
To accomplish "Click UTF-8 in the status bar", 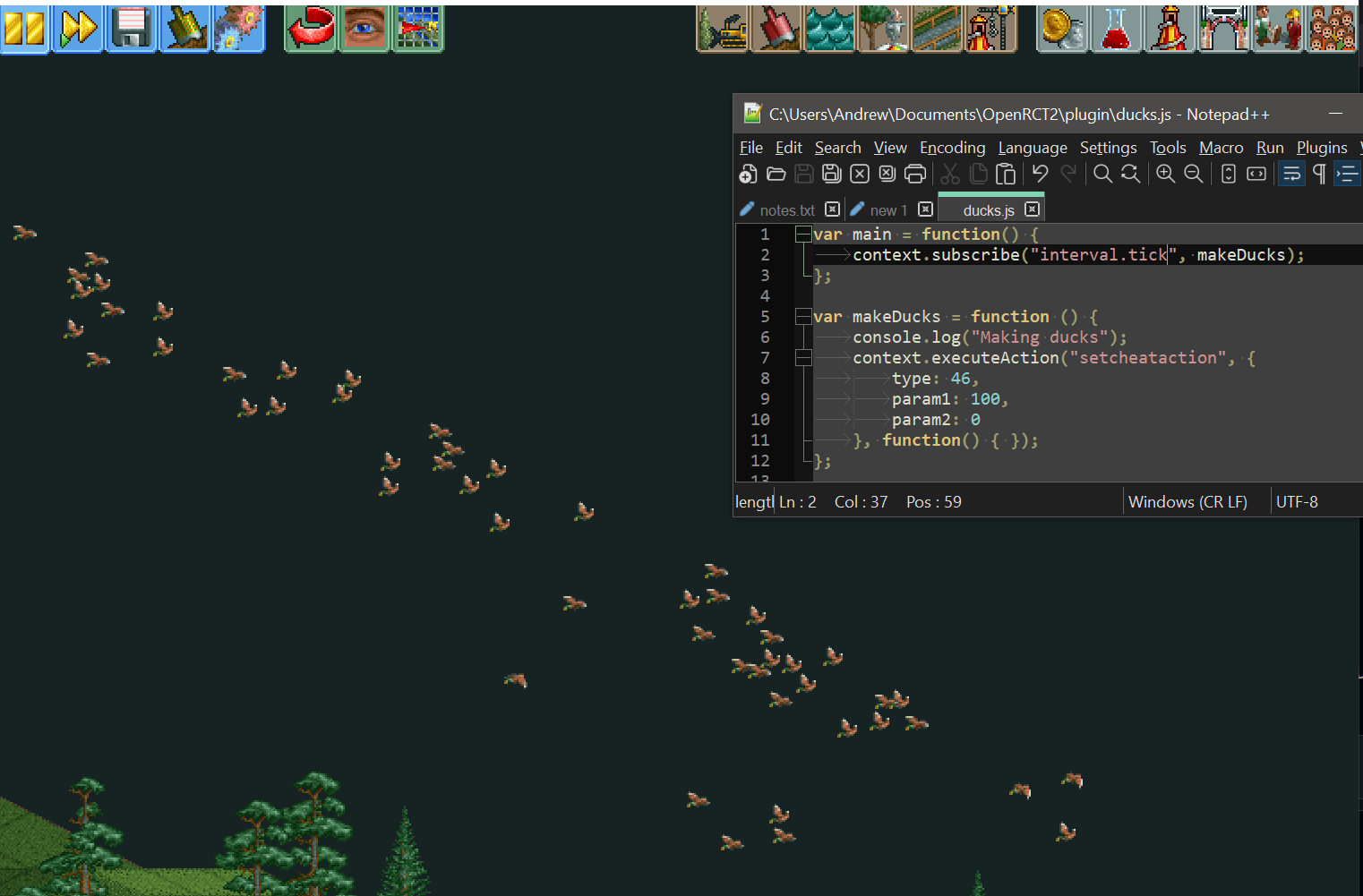I will pos(1297,501).
